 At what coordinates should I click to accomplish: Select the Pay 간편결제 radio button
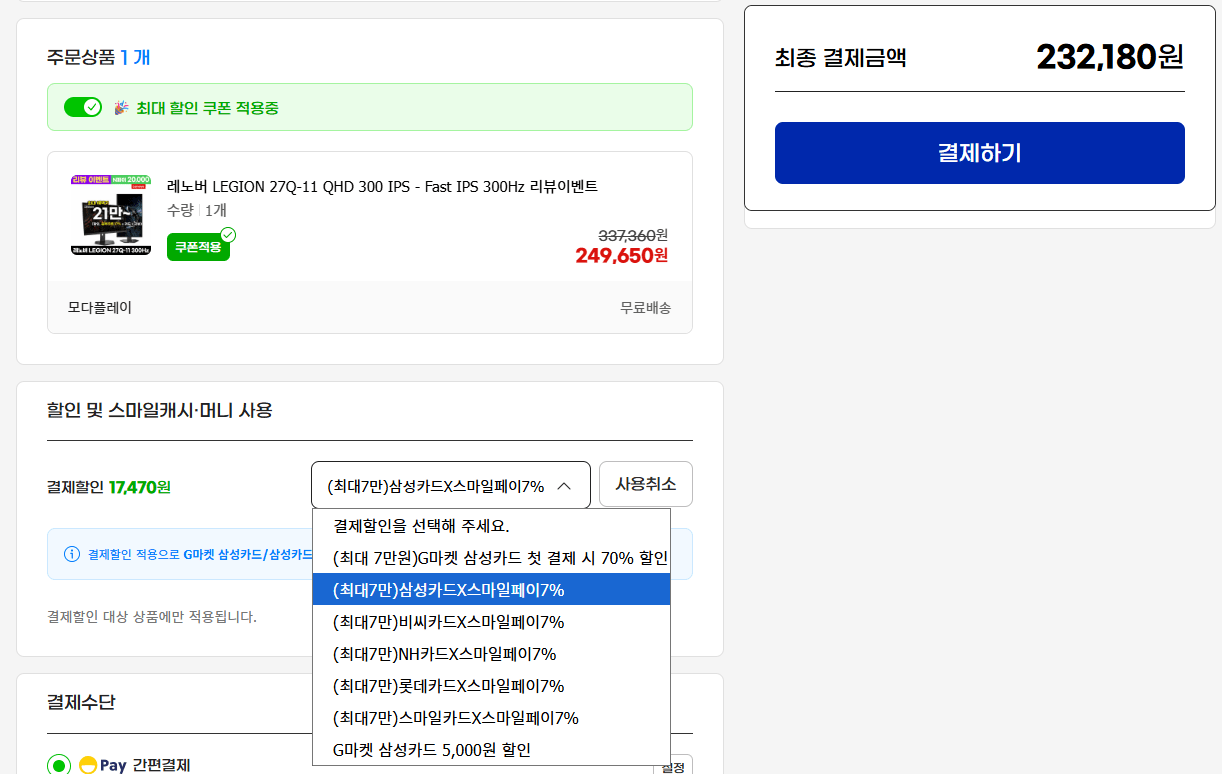click(59, 765)
